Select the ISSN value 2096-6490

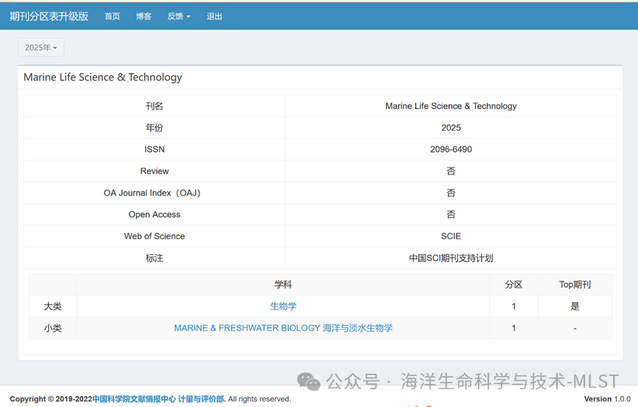(450, 149)
